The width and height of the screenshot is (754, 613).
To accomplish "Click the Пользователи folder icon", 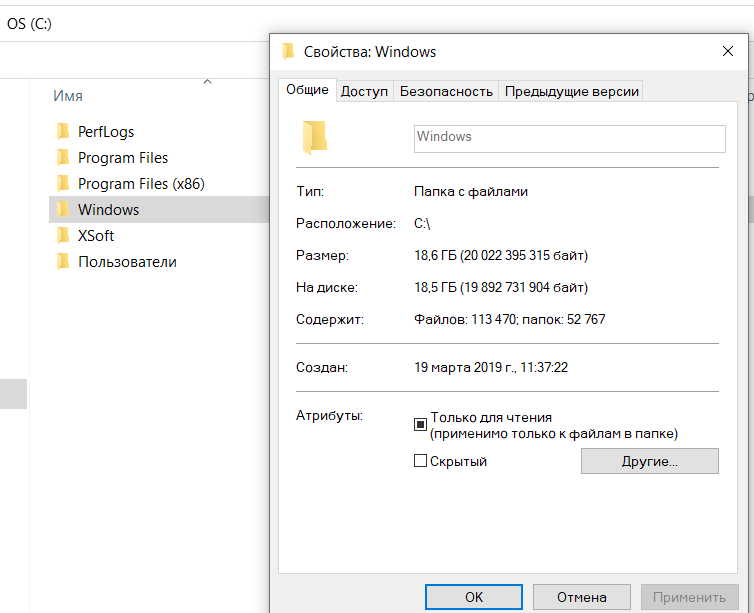I will coord(63,261).
